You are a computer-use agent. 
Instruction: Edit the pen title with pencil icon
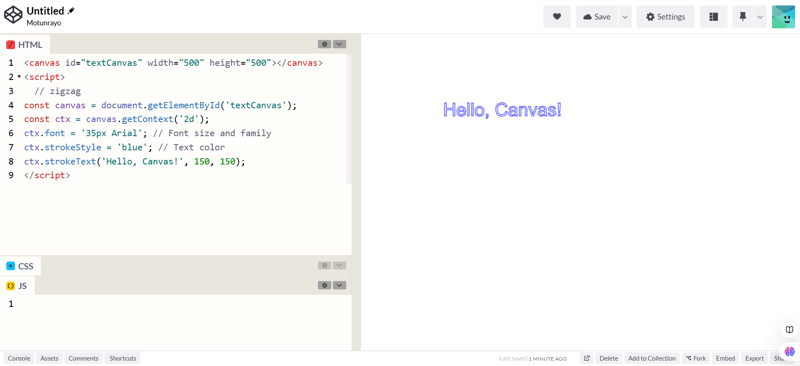(71, 11)
